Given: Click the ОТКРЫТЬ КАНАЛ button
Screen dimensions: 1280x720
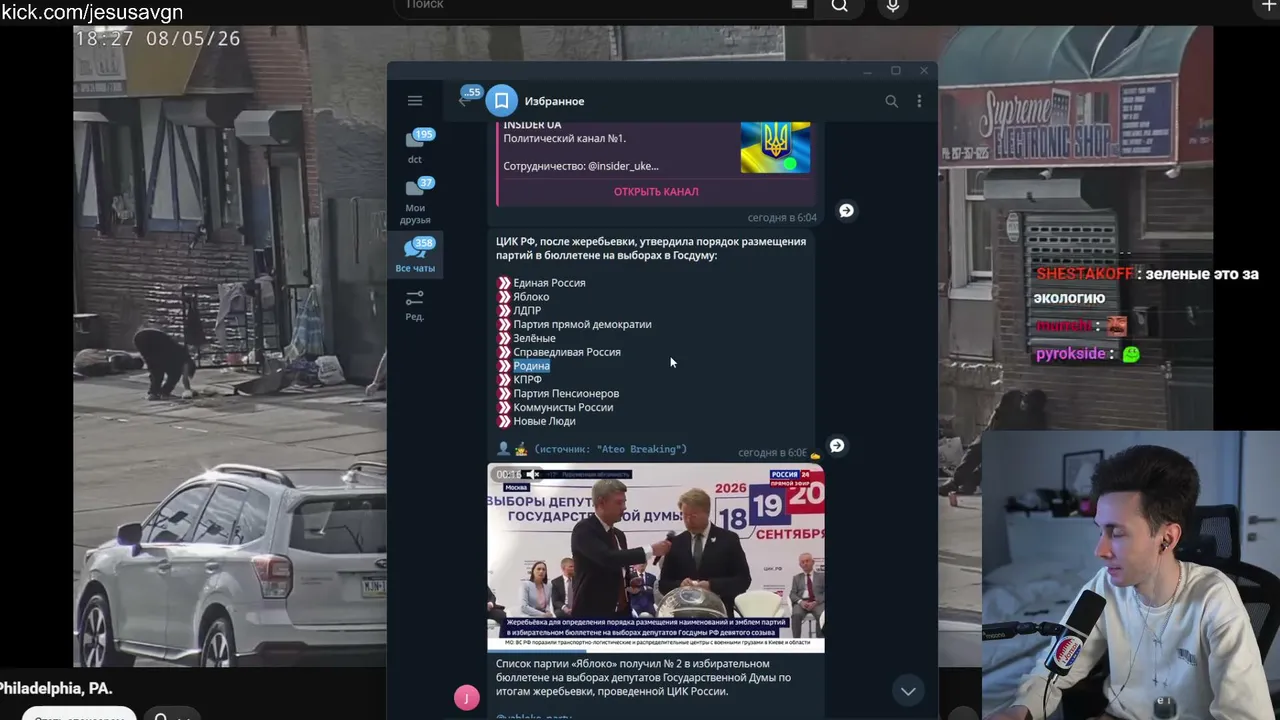Looking at the screenshot, I should (656, 191).
